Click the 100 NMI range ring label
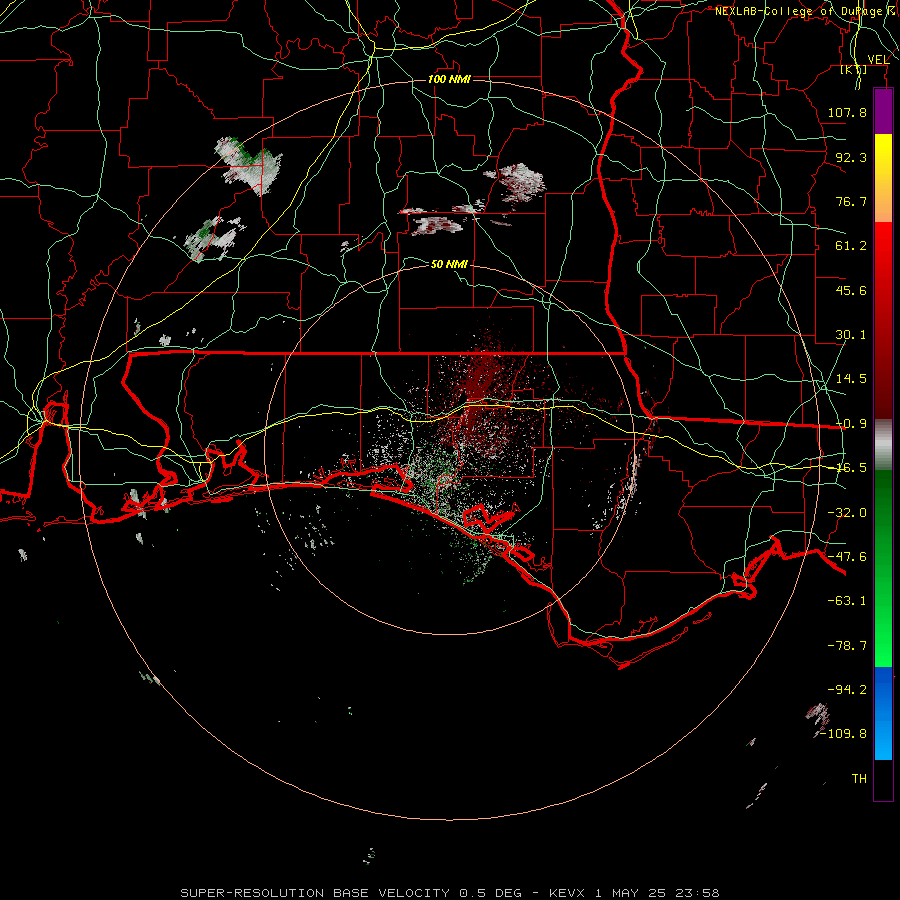 click(449, 79)
